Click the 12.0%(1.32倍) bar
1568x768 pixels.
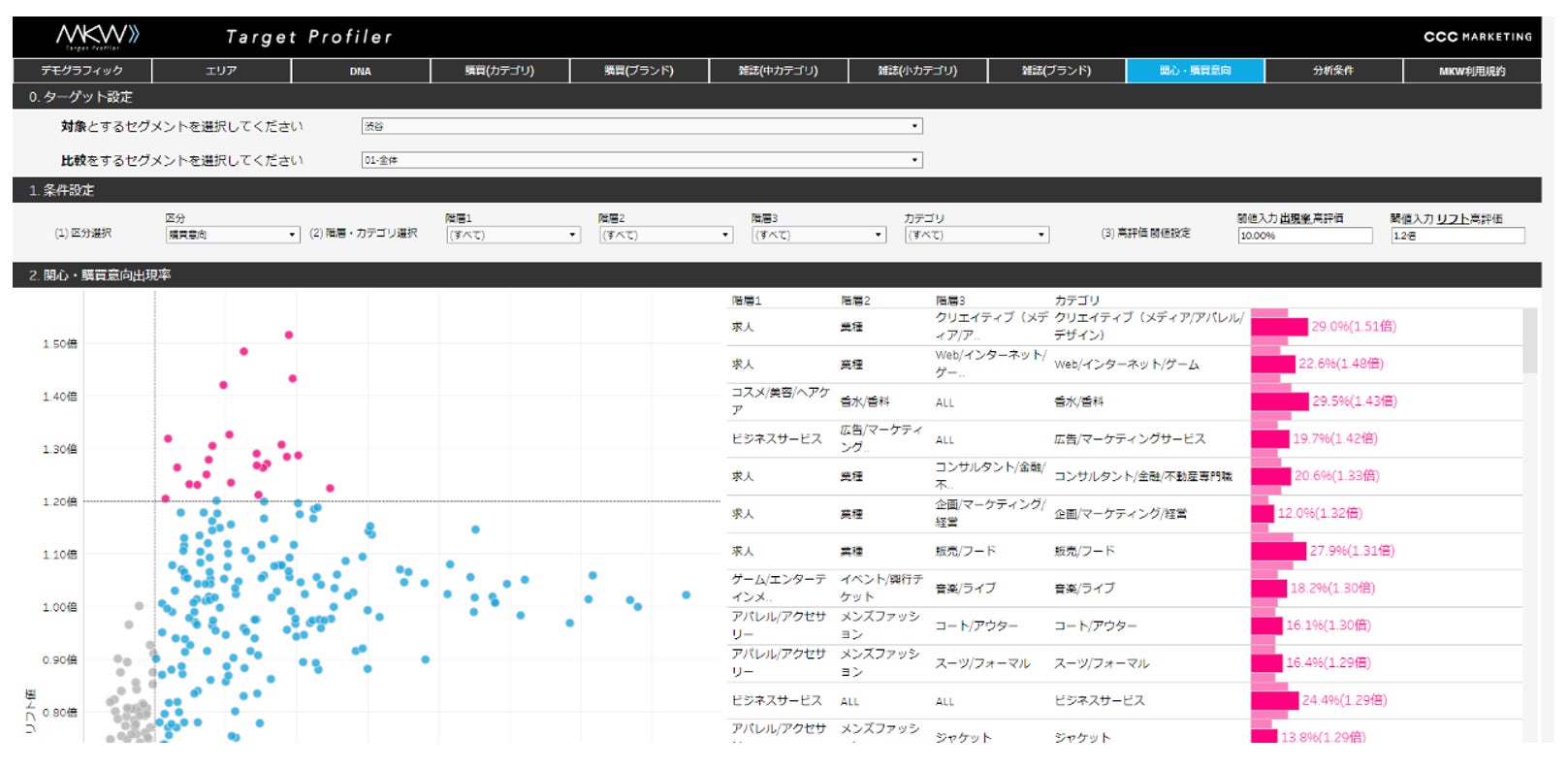click(1263, 514)
